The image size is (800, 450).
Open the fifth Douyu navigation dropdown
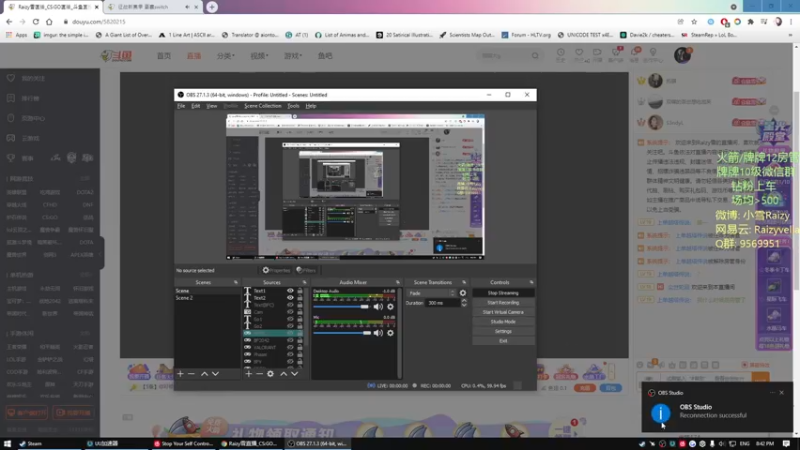(293, 56)
